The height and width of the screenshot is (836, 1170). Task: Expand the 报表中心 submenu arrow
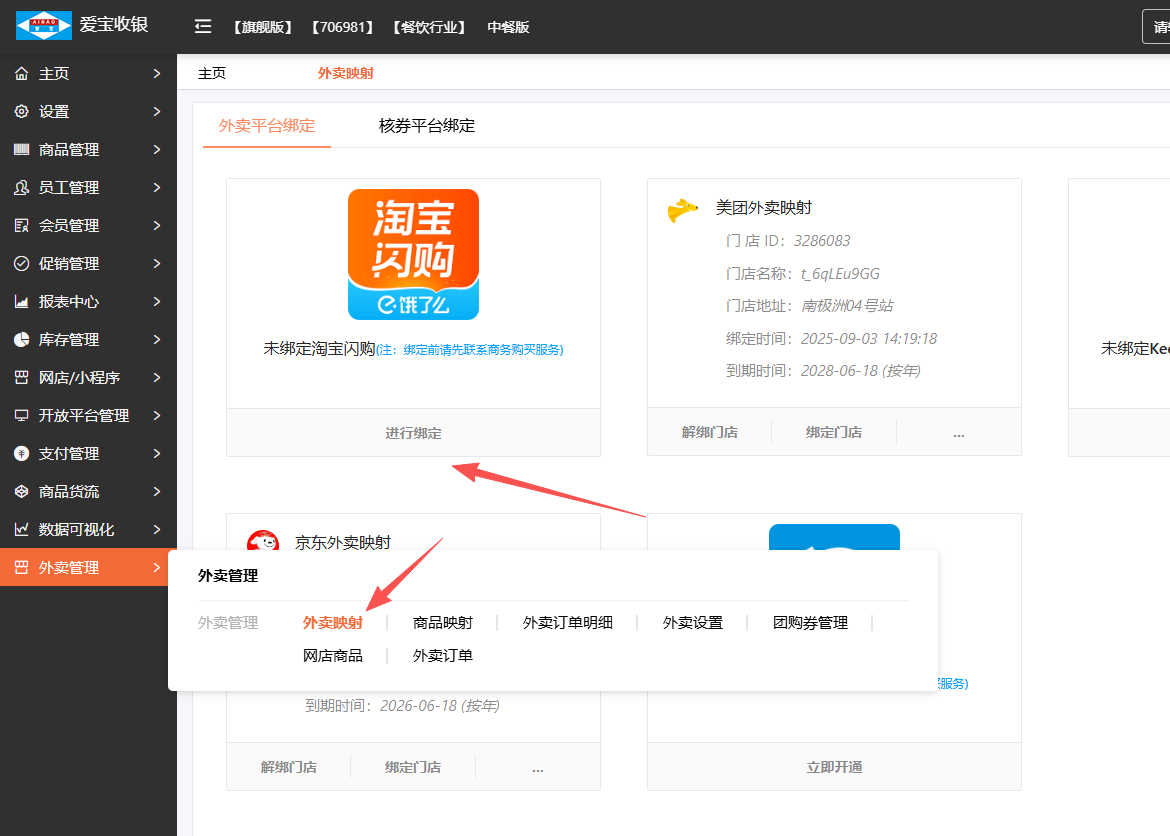coord(157,302)
